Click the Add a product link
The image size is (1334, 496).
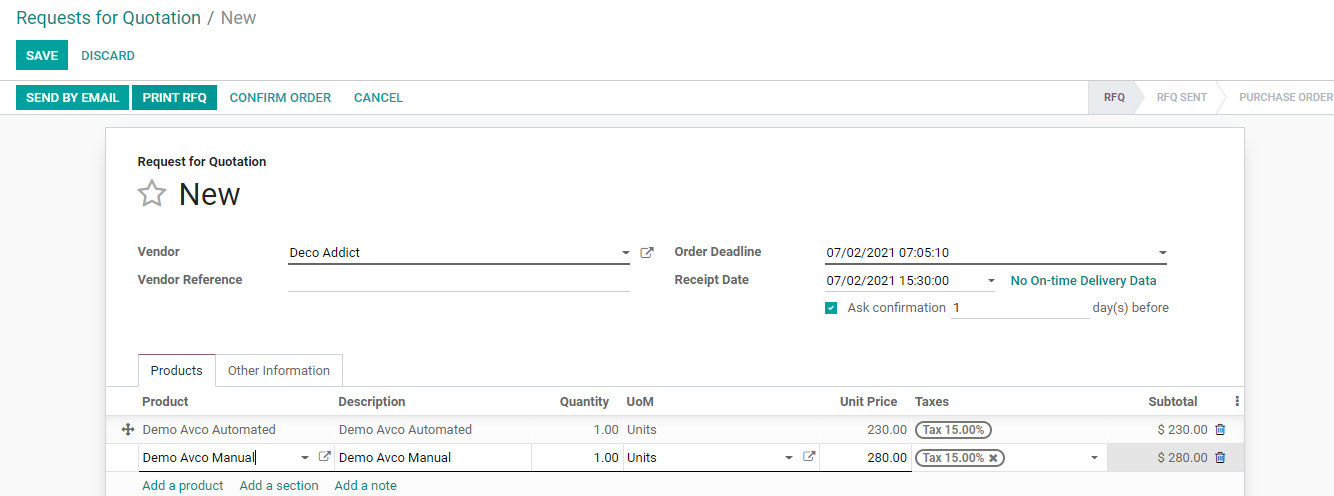pos(183,485)
